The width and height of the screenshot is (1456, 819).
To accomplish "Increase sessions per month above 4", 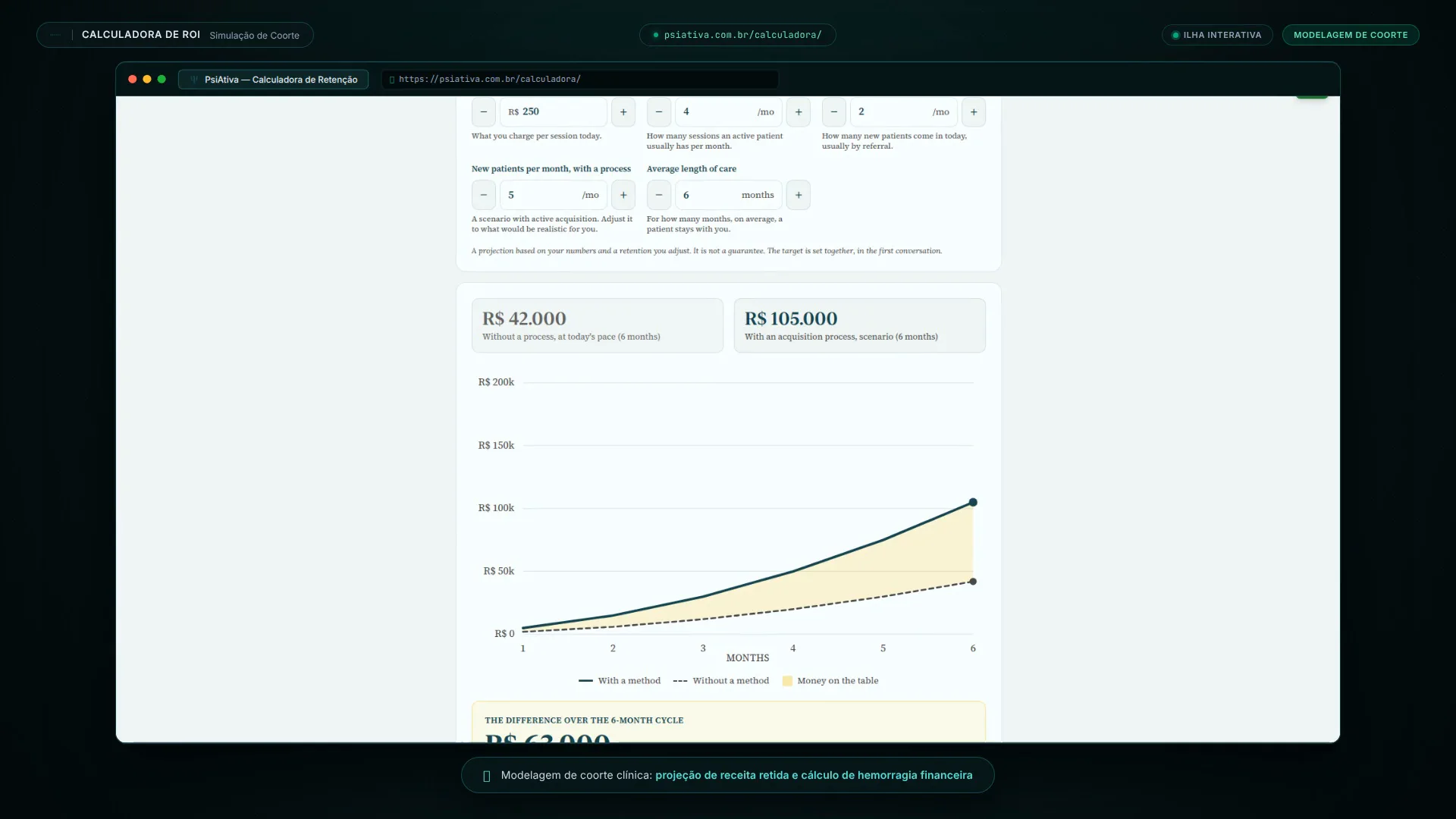I will coord(799,112).
